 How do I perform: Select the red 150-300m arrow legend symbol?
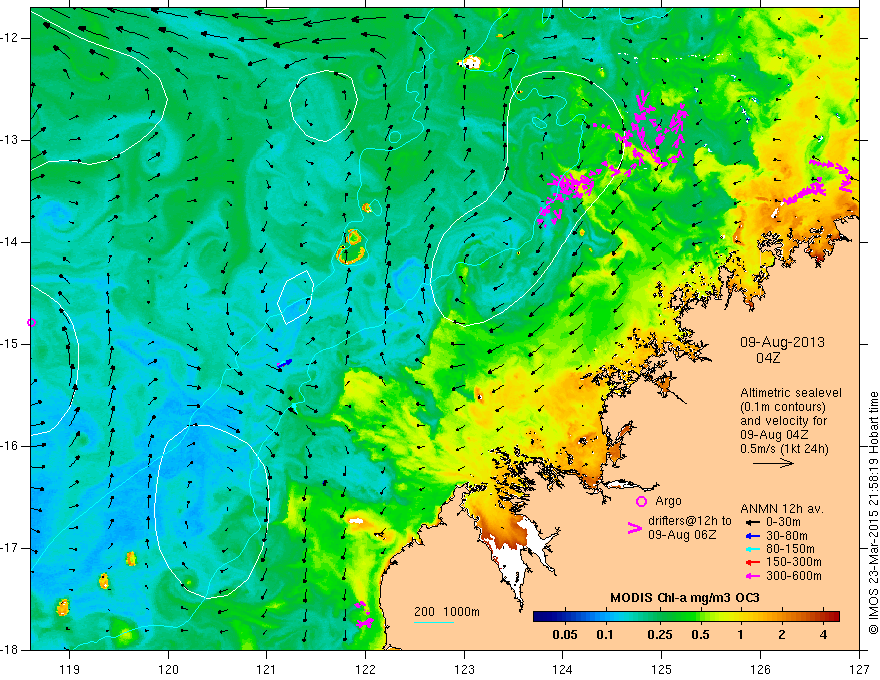click(x=753, y=563)
